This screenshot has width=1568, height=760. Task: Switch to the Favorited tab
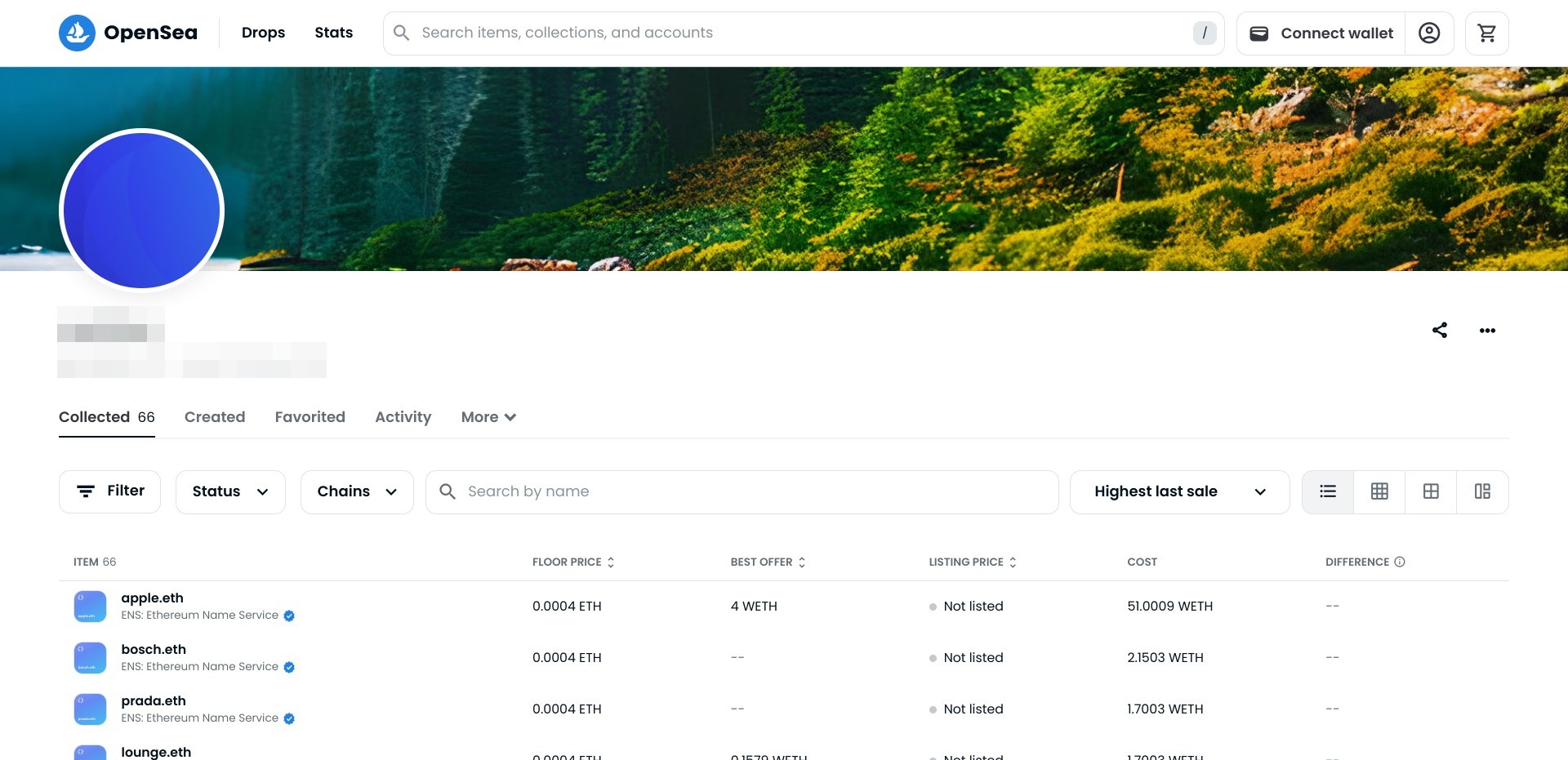click(x=310, y=417)
